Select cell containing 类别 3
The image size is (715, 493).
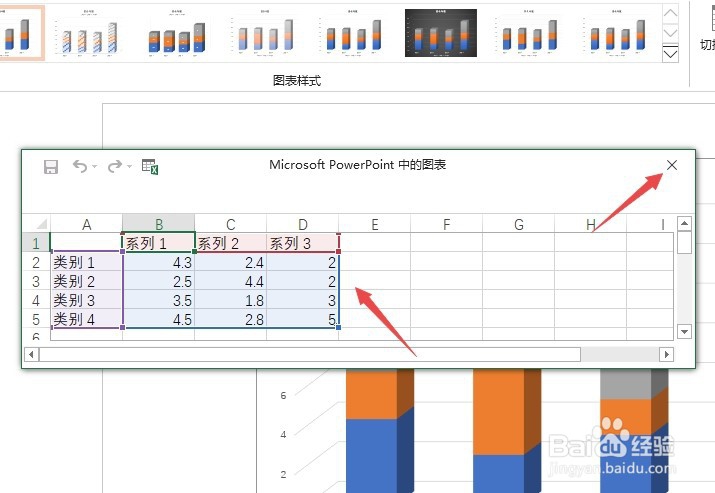click(86, 300)
